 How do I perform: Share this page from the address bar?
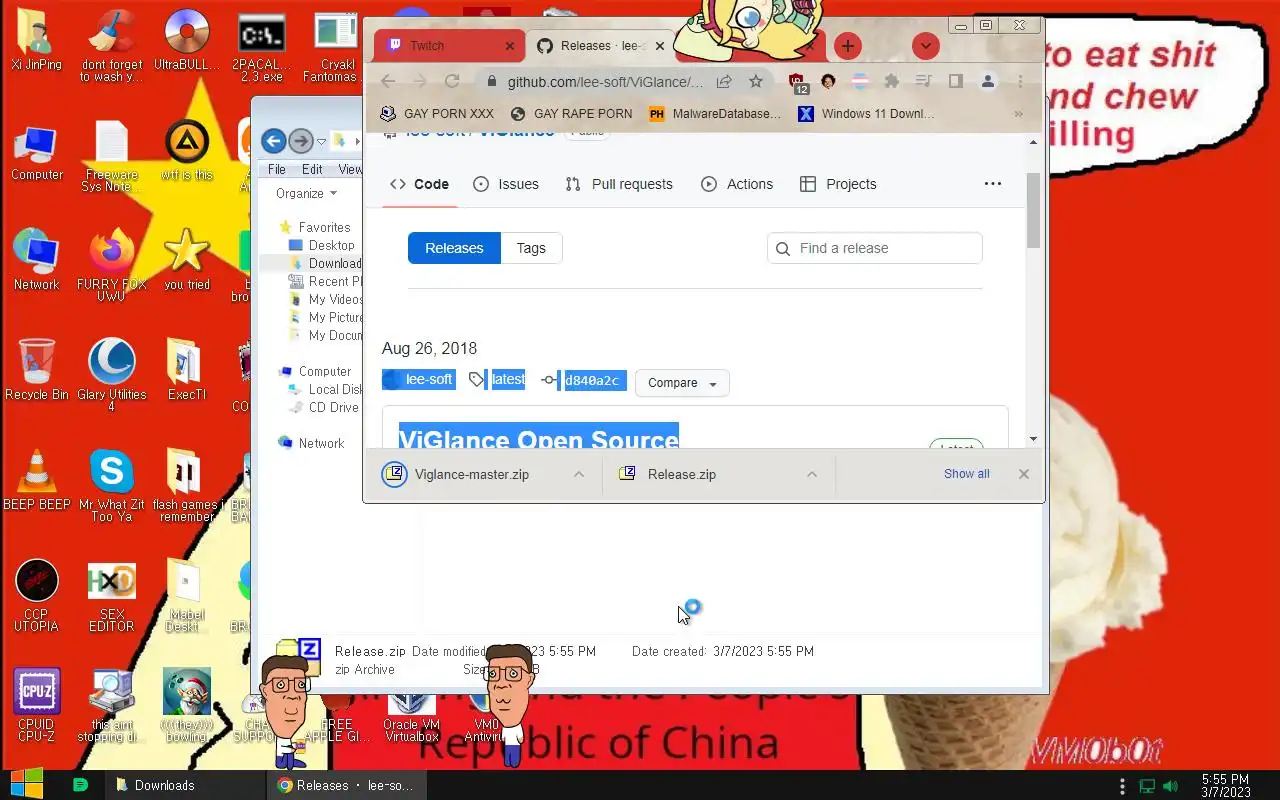pos(724,82)
